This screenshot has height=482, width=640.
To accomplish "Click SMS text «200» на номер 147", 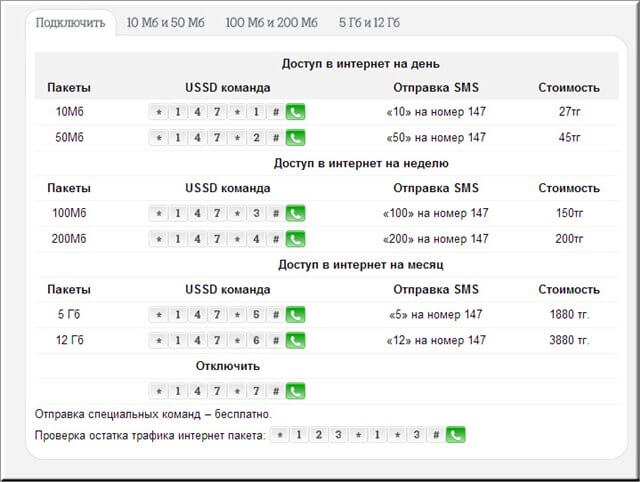I will click(436, 238).
